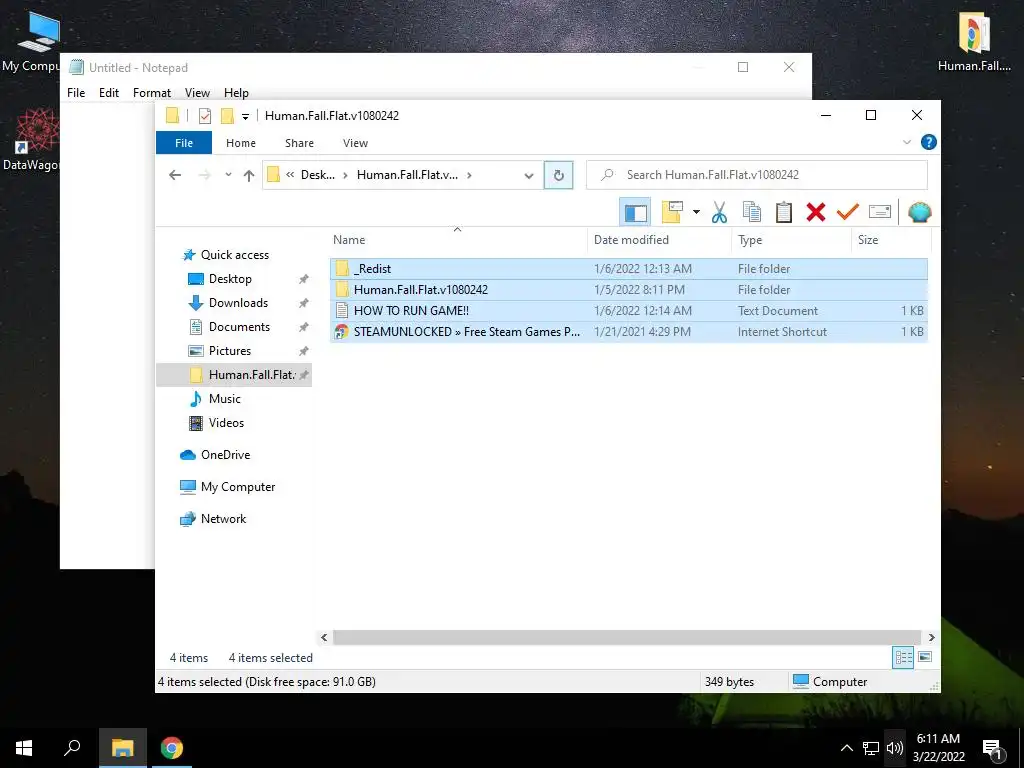Viewport: 1024px width, 768px height.
Task: Customize Quick Access Toolbar dropdown arrow
Action: 246,117
